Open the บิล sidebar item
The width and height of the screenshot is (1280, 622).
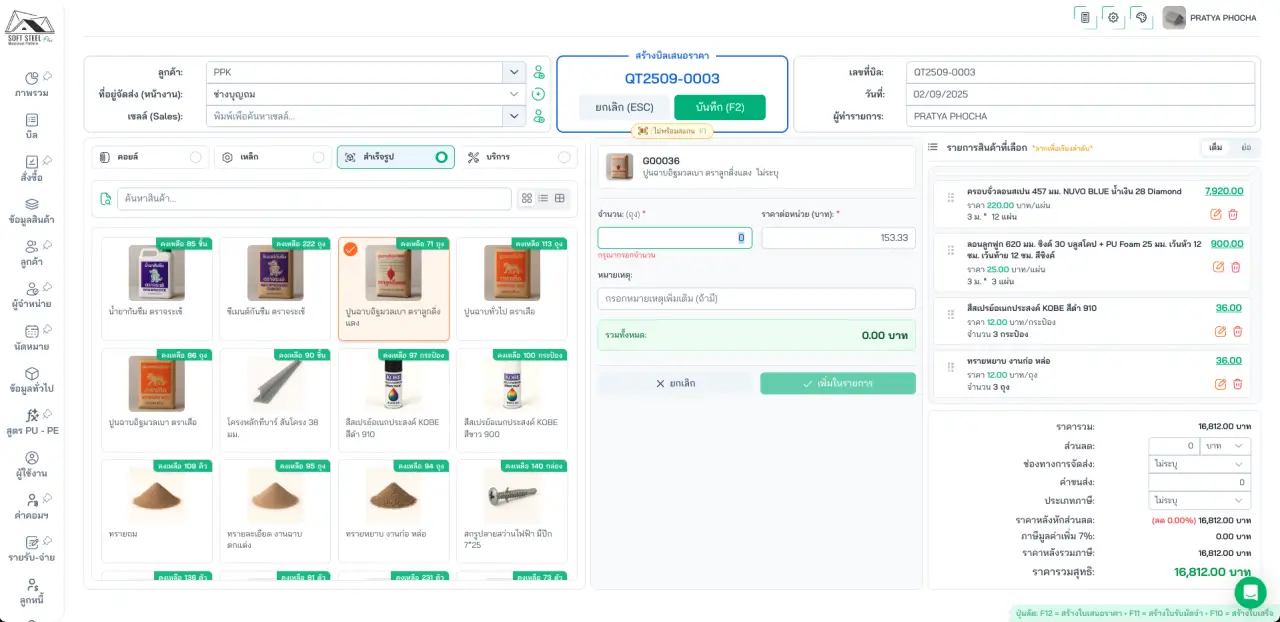tap(32, 126)
